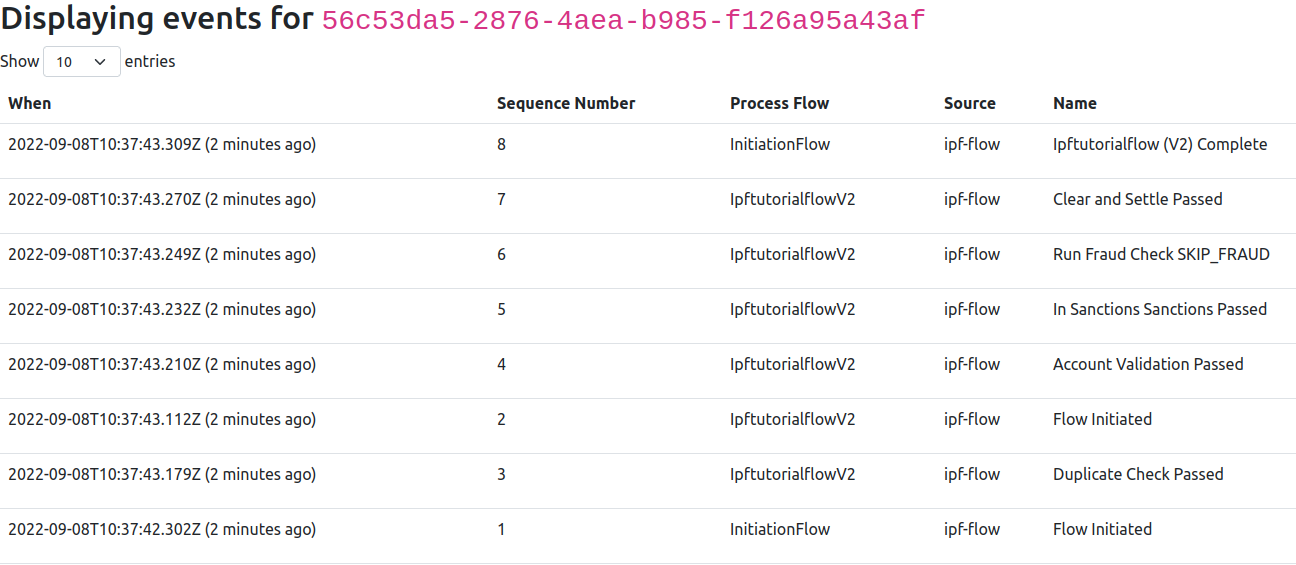The height and width of the screenshot is (565, 1296).
Task: Click the event ID in the heading
Action: point(623,20)
